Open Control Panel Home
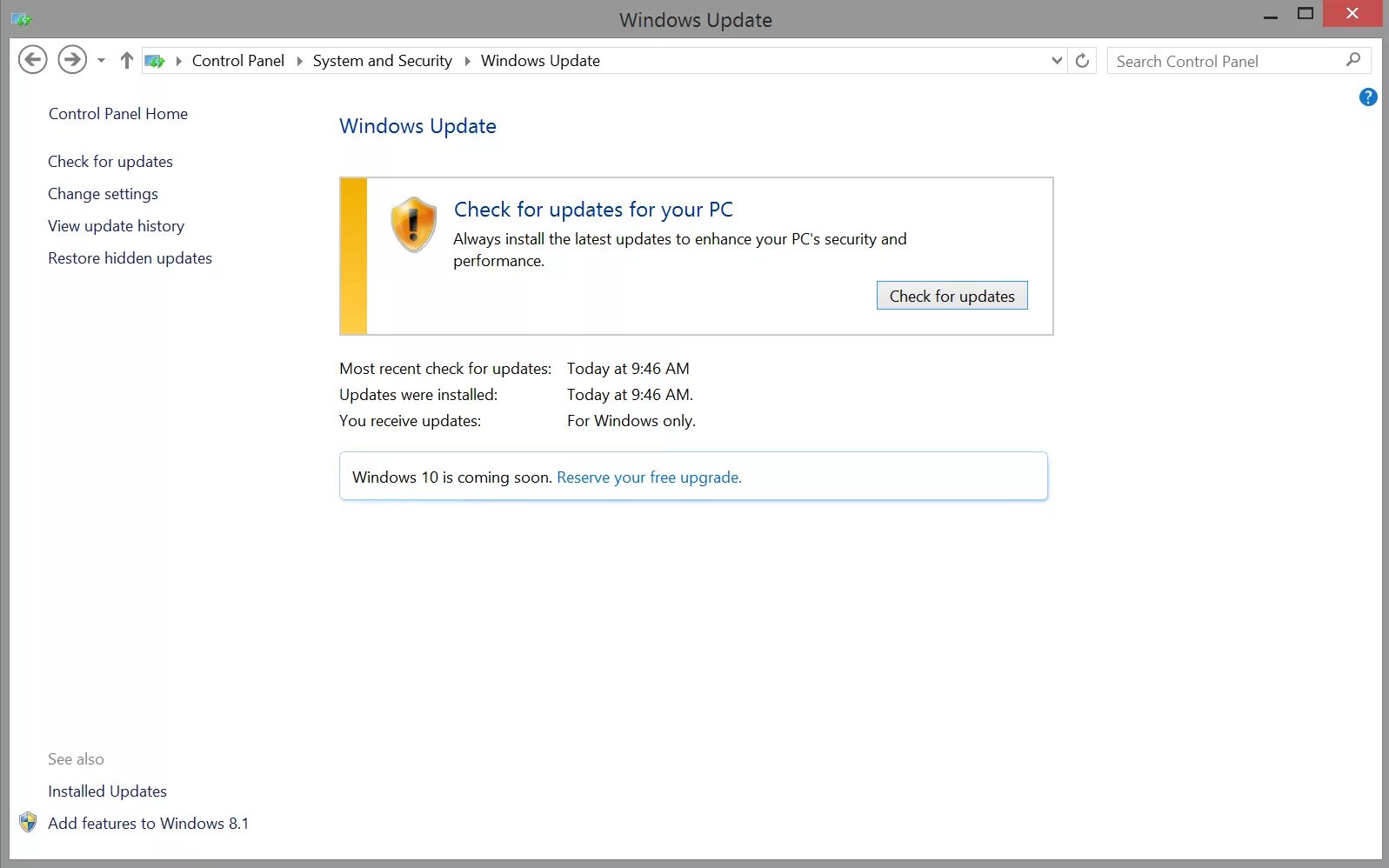 [x=118, y=114]
